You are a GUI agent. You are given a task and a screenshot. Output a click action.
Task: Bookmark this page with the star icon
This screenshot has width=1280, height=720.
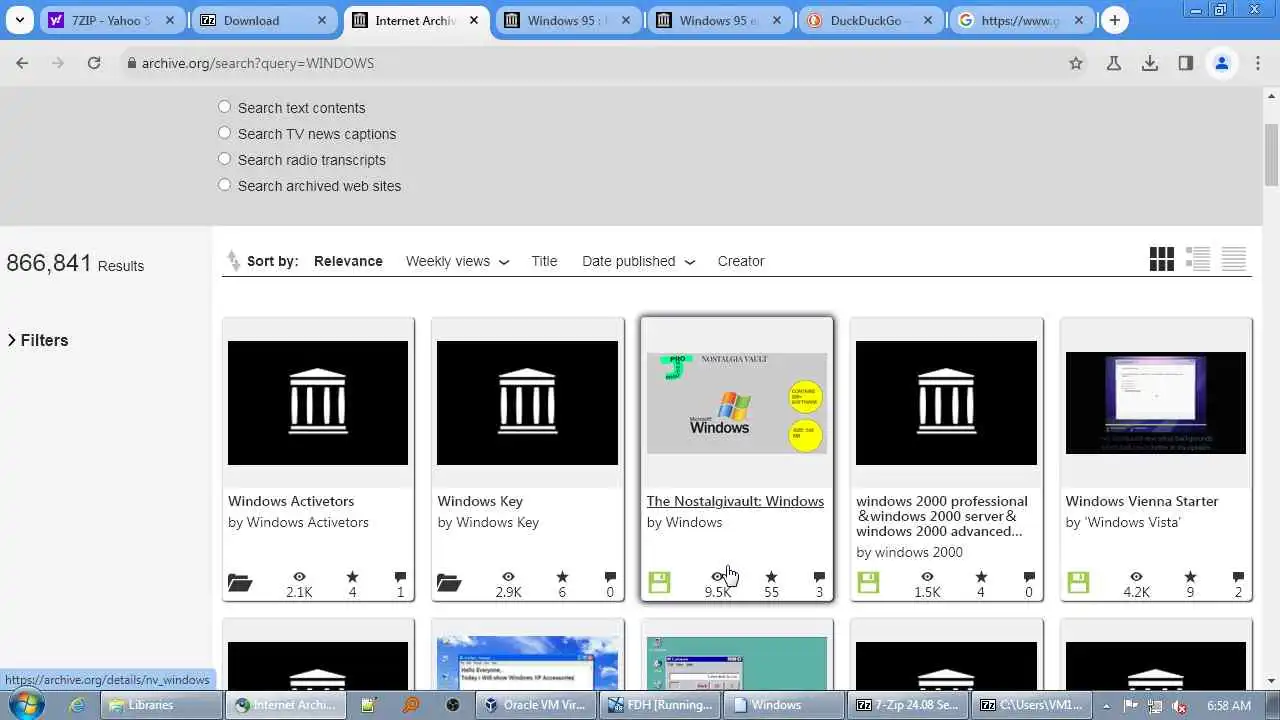click(x=1076, y=63)
